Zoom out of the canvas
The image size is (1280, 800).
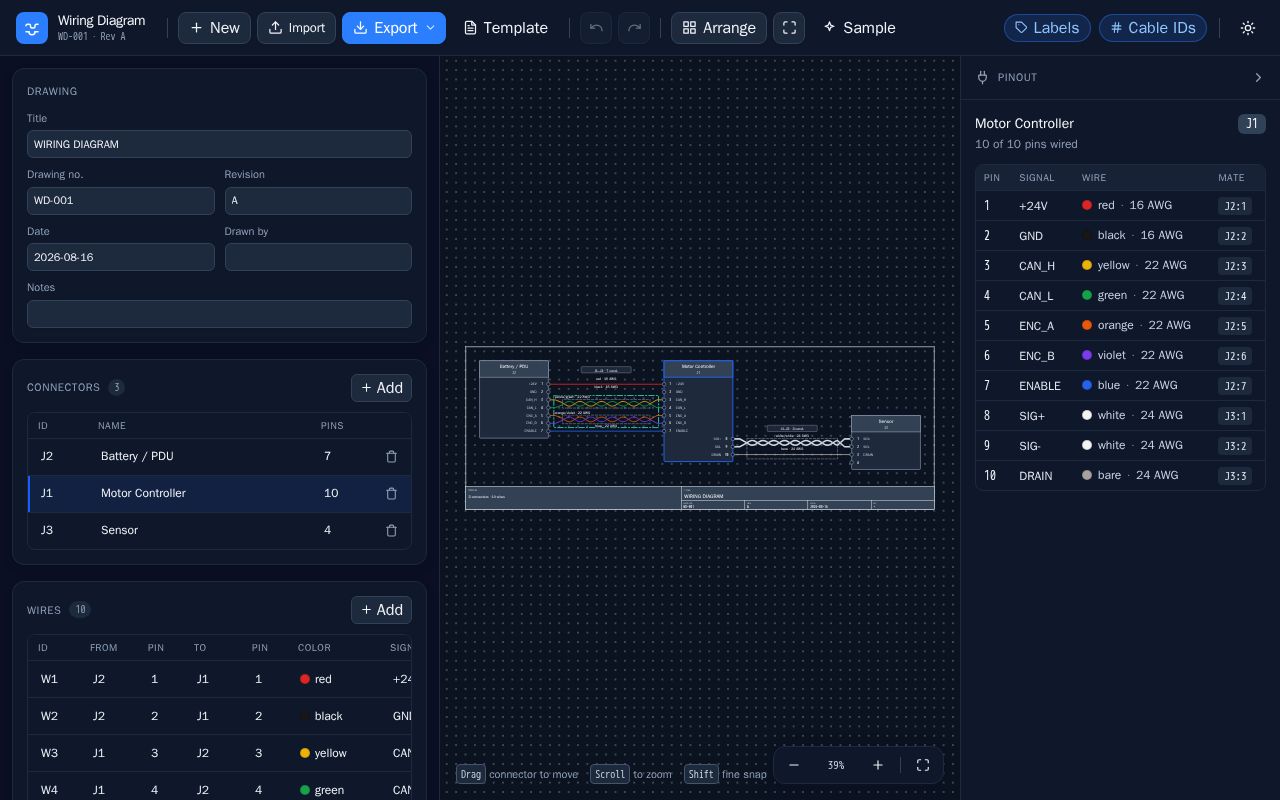[x=794, y=765]
